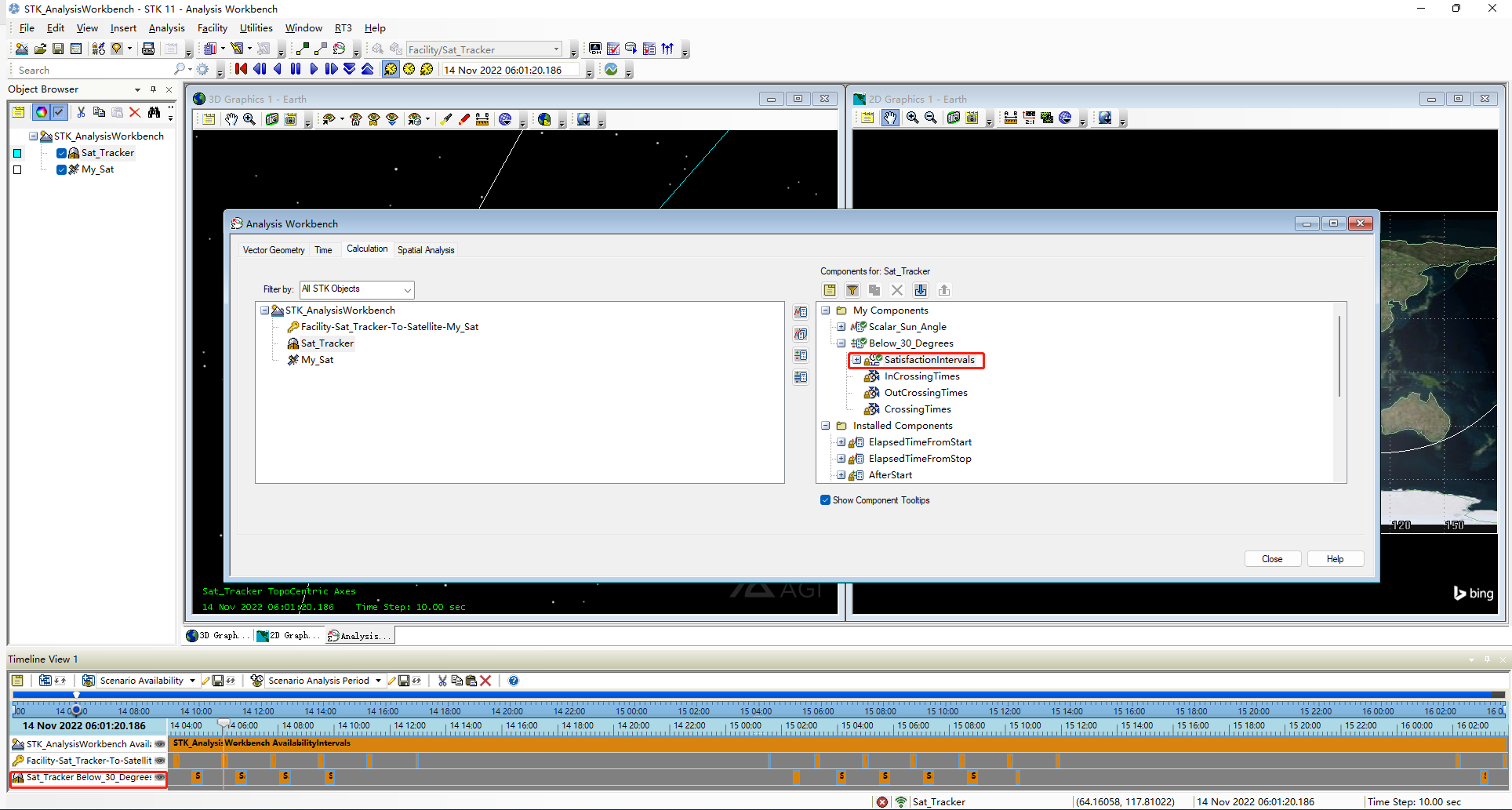Image resolution: width=1512 pixels, height=810 pixels.
Task: Open the Analysis menu
Action: [x=166, y=28]
